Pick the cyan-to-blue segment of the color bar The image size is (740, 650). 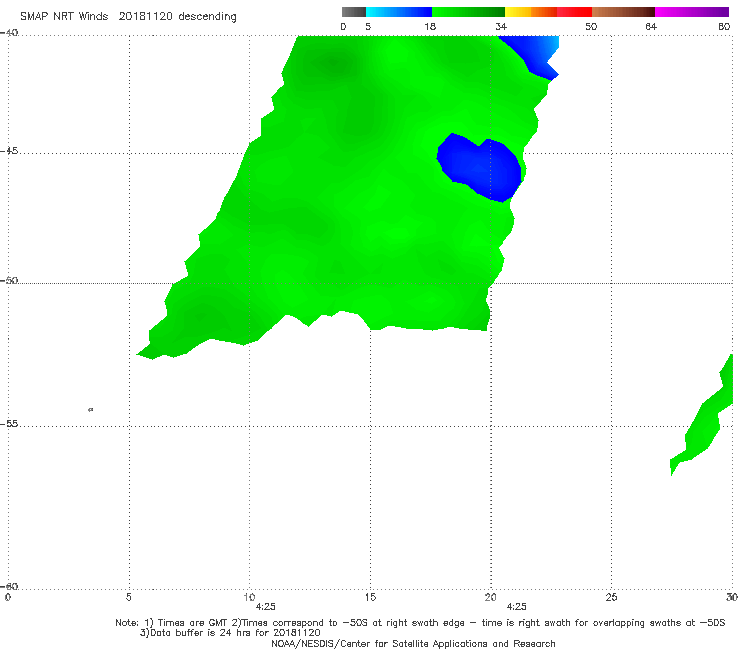pos(399,12)
